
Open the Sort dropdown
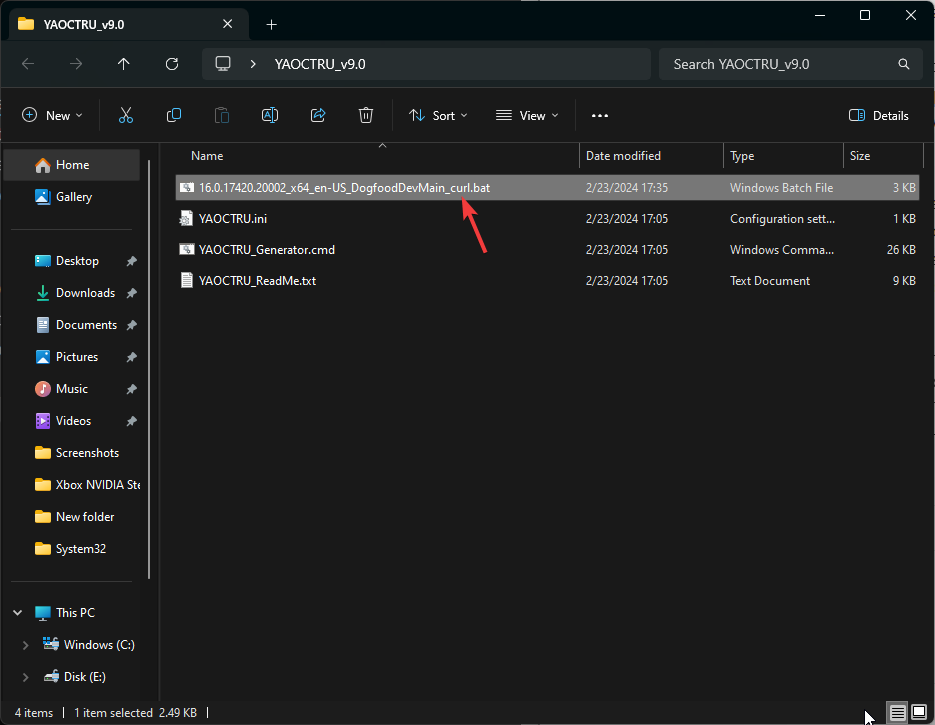[x=438, y=115]
